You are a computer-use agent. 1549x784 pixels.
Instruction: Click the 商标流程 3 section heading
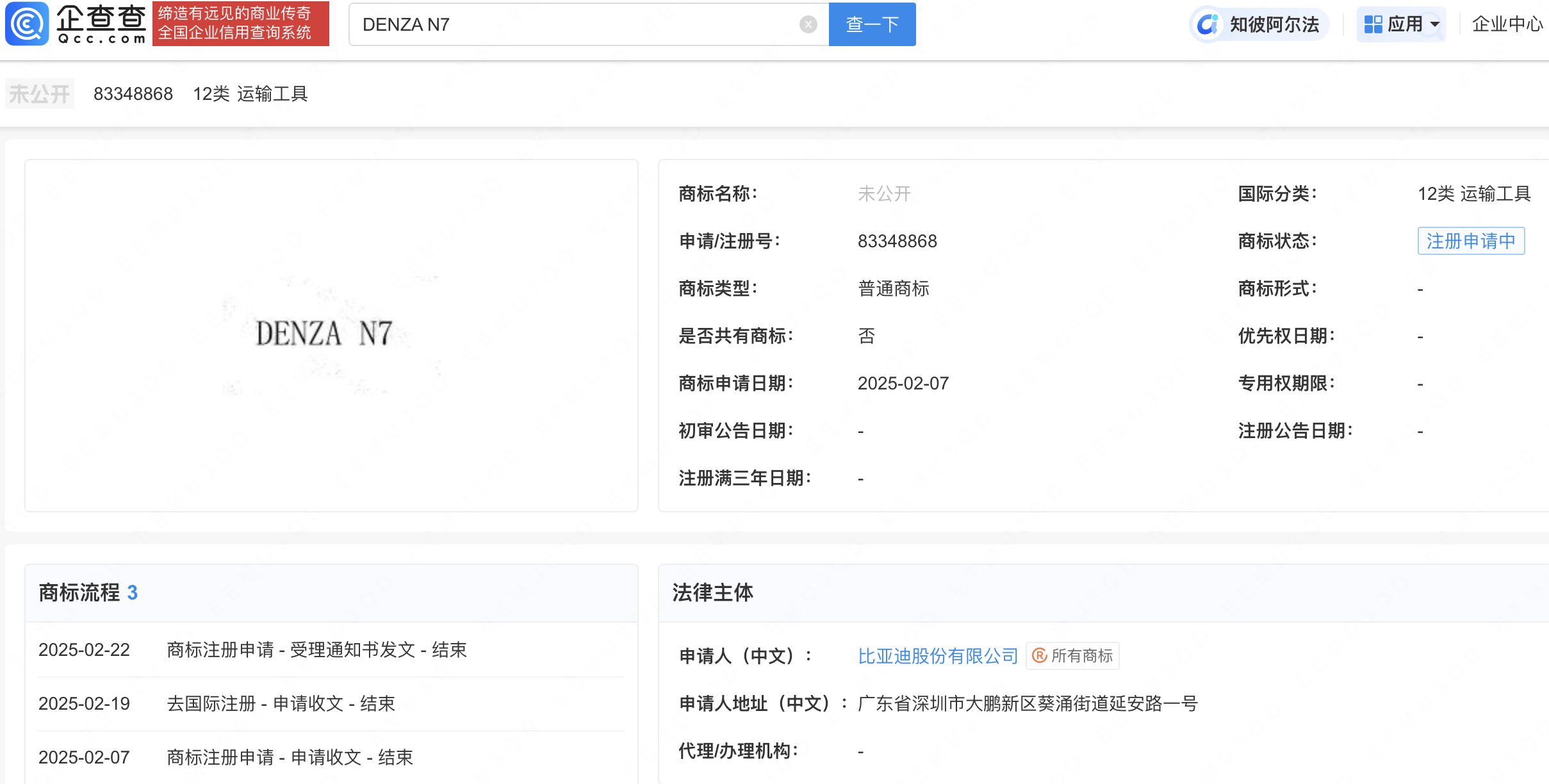pos(88,592)
